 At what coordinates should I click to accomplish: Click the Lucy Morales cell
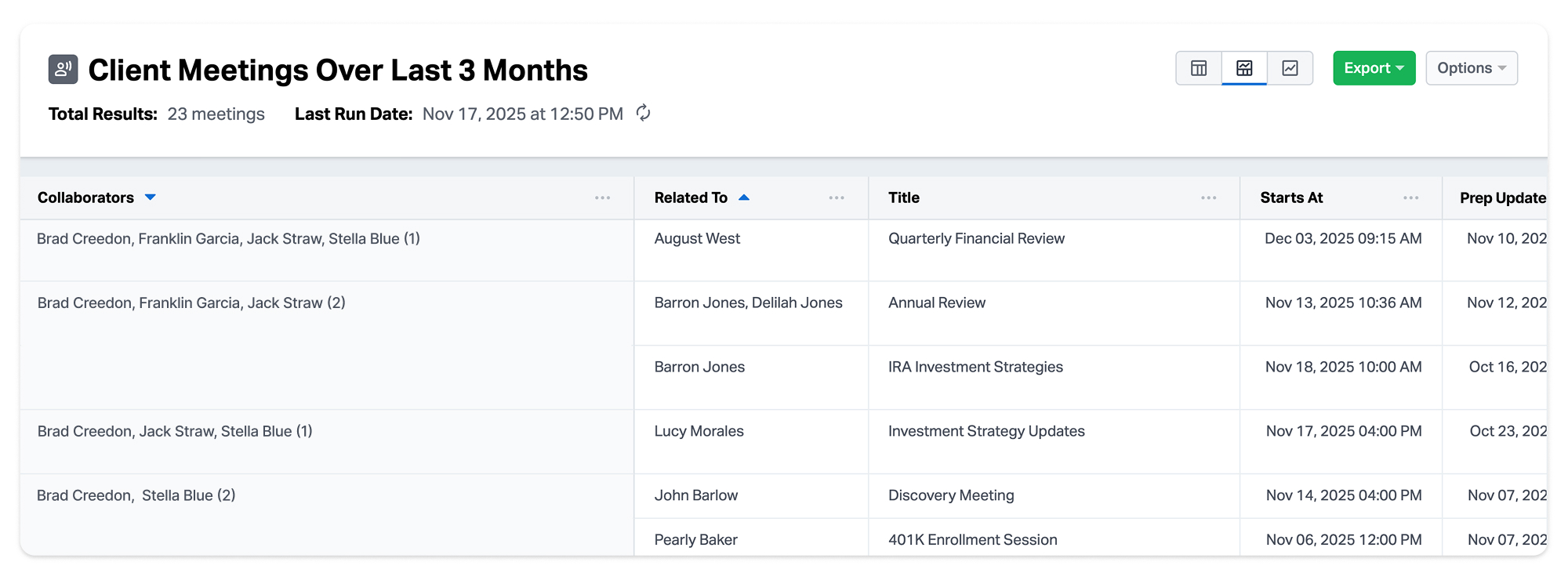pos(699,432)
